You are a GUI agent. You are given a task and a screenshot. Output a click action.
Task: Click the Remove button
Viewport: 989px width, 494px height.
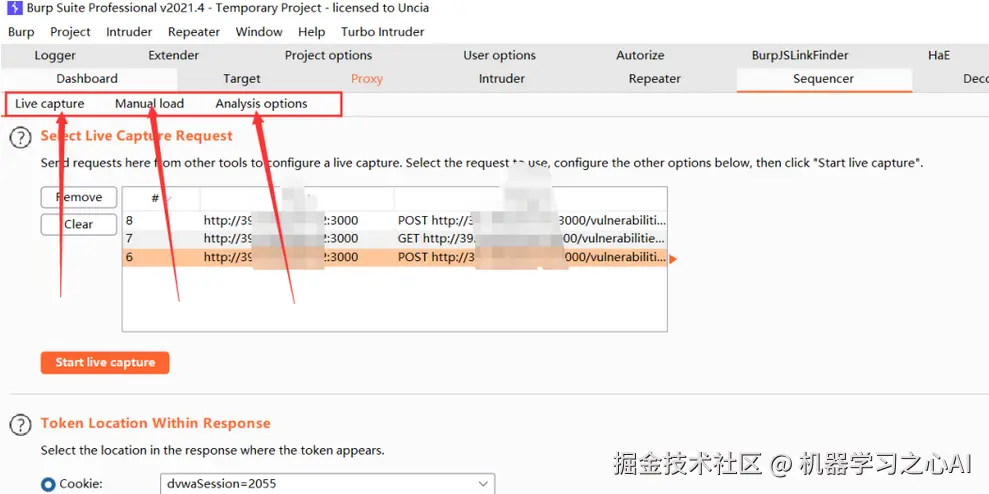[x=79, y=197]
